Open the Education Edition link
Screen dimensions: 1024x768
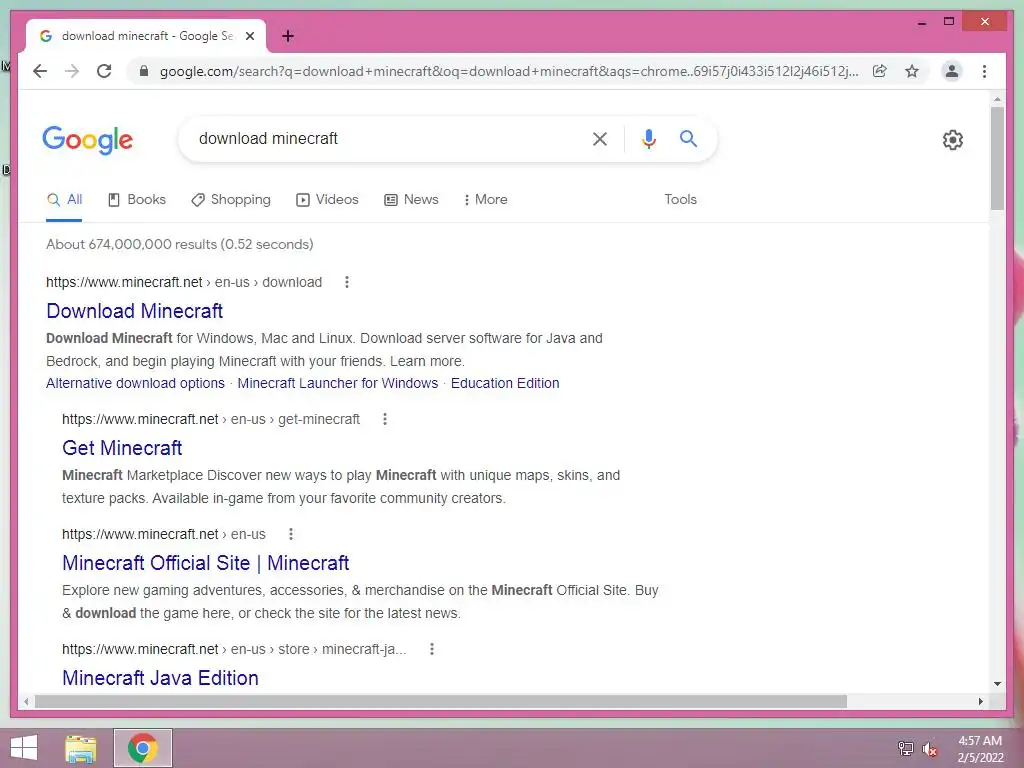505,383
